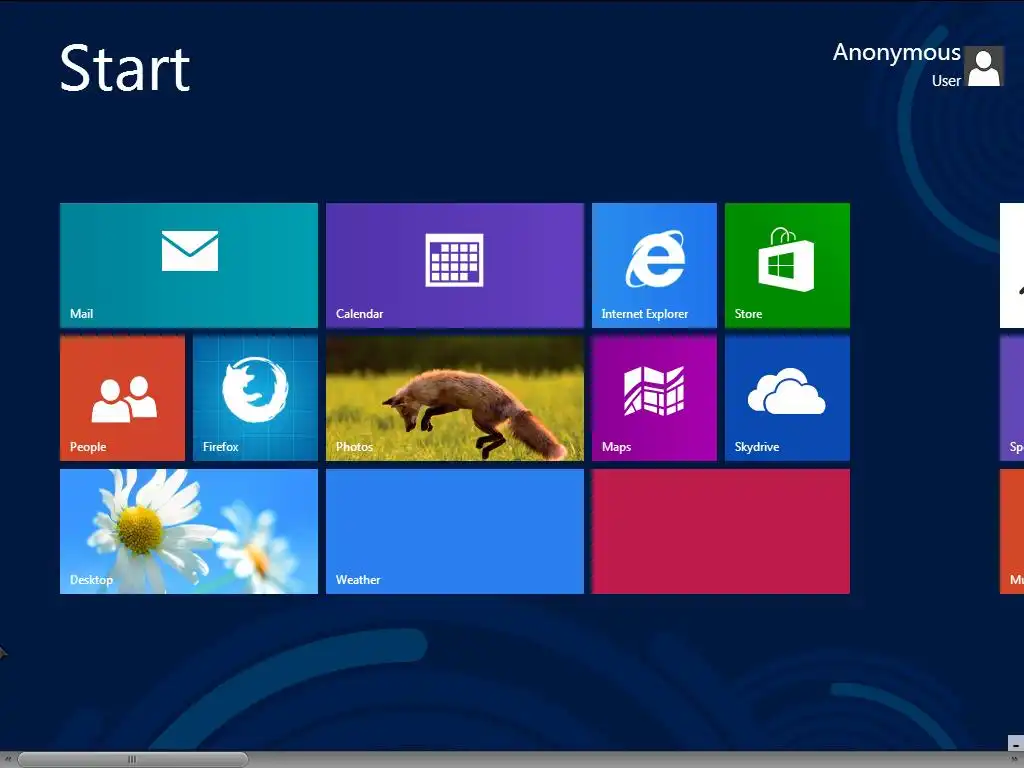This screenshot has width=1024, height=768.
Task: Open the Weather tile
Action: coord(455,532)
